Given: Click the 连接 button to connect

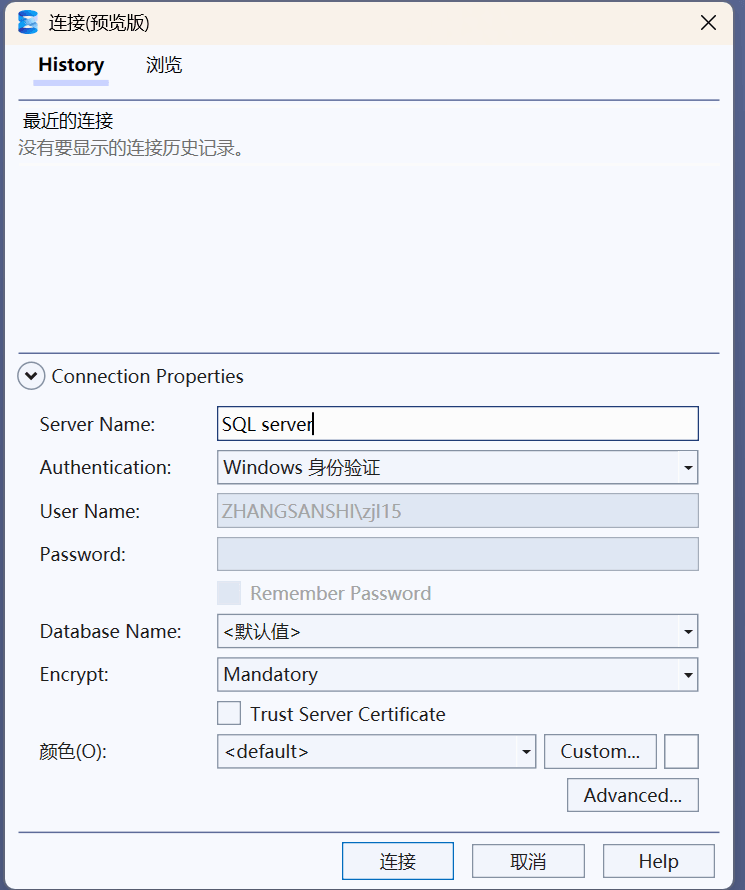Looking at the screenshot, I should [398, 861].
